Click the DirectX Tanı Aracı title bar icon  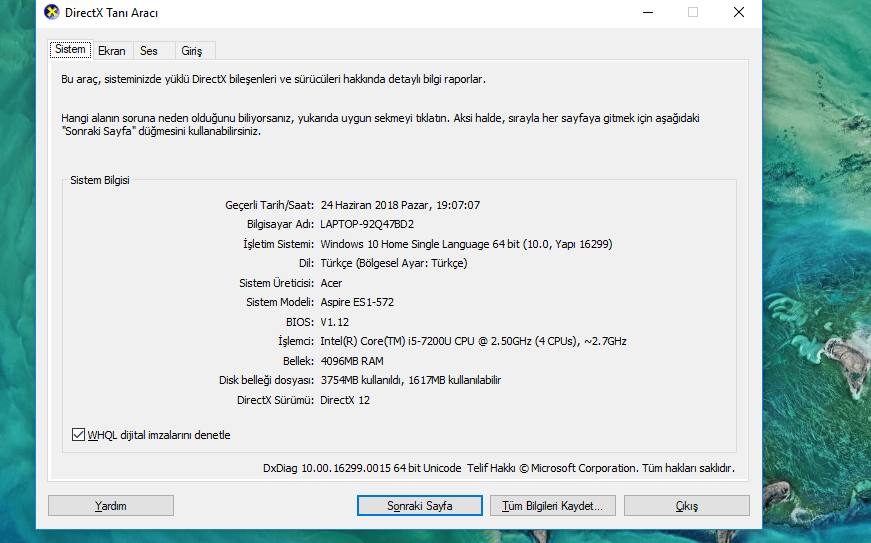tap(52, 12)
